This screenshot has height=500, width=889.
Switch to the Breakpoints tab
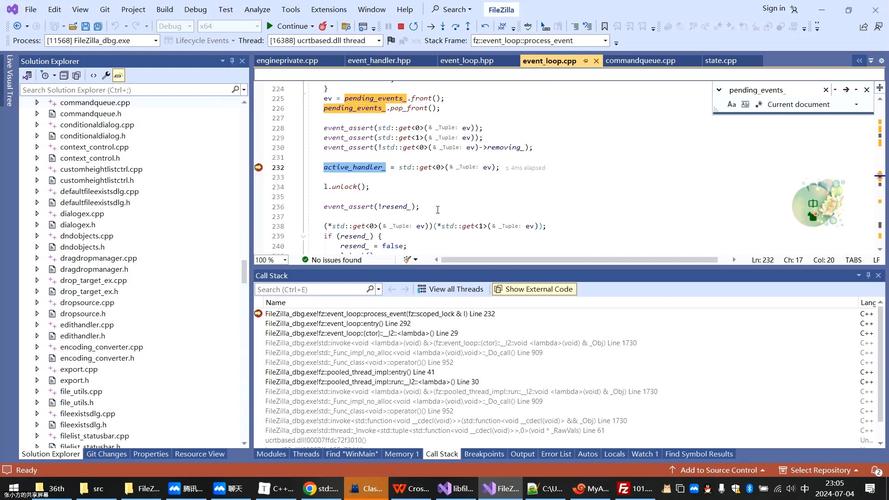tap(484, 454)
